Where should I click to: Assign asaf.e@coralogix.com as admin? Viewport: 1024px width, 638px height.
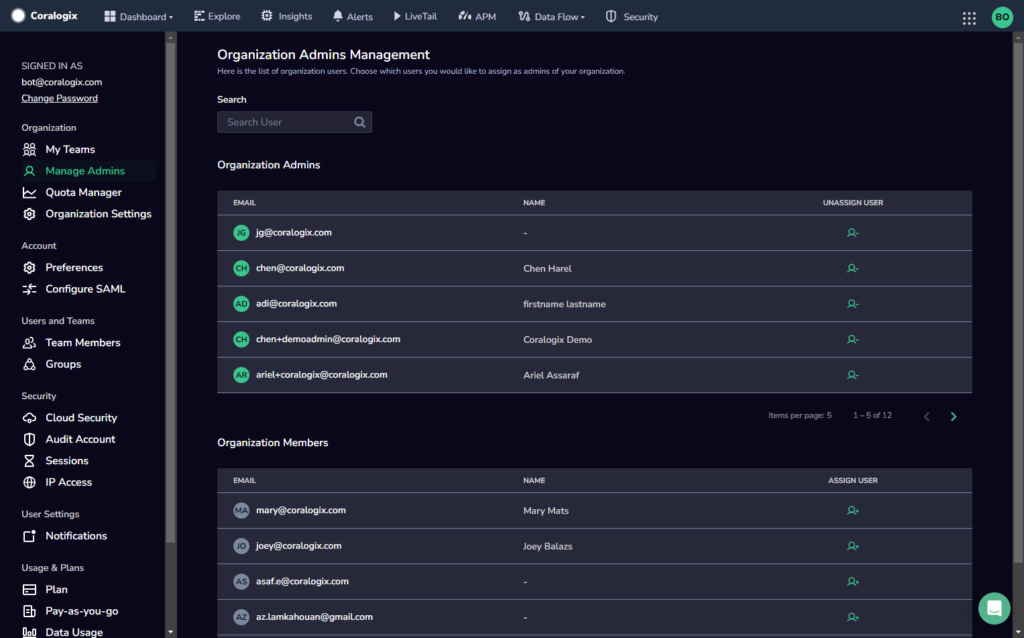pyautogui.click(x=852, y=581)
